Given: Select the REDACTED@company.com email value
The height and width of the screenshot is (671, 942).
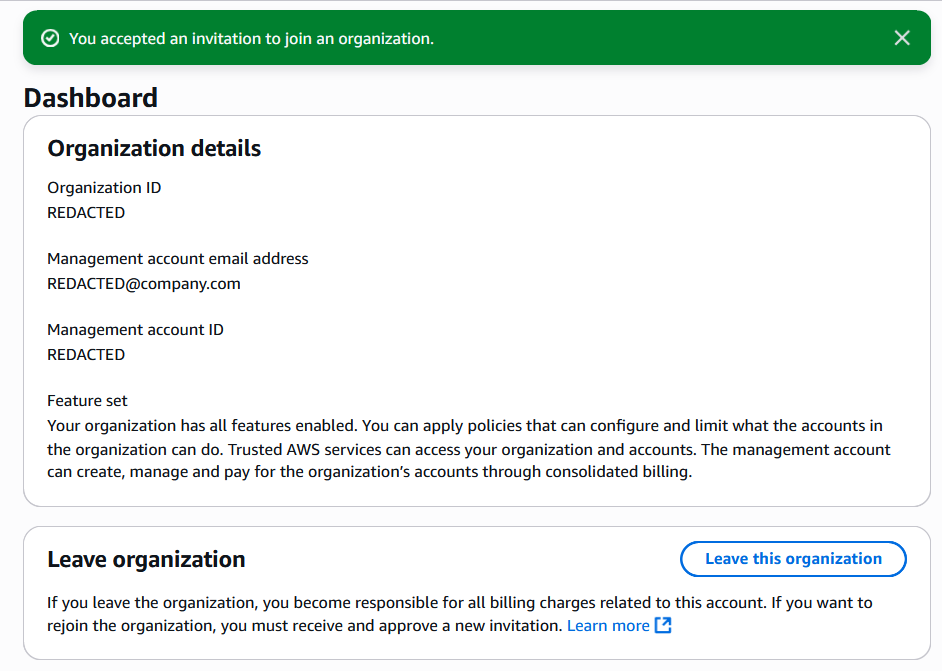Looking at the screenshot, I should pyautogui.click(x=144, y=284).
